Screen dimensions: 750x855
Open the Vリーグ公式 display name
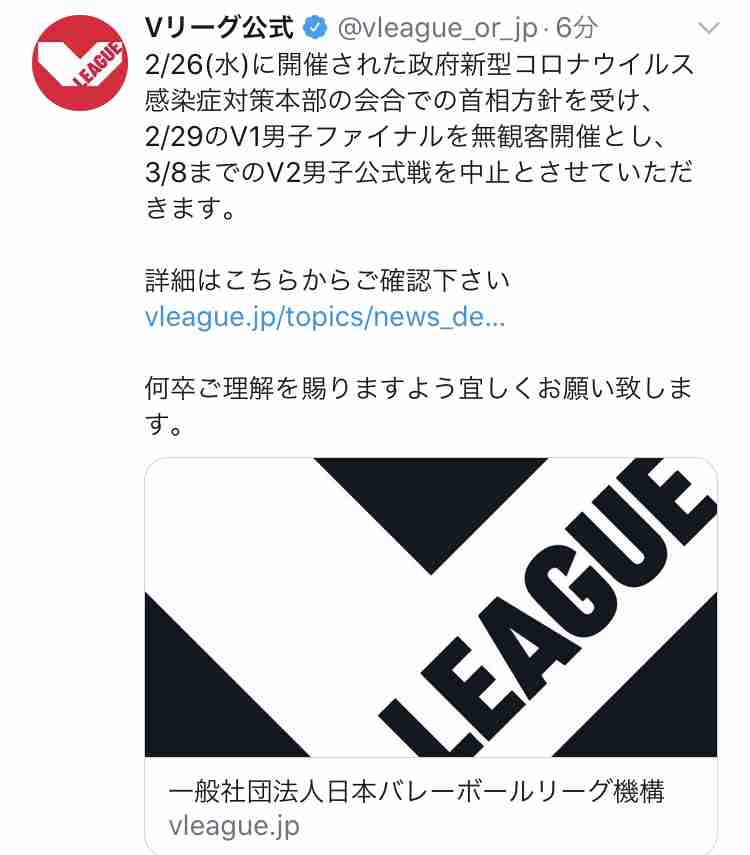click(x=220, y=28)
